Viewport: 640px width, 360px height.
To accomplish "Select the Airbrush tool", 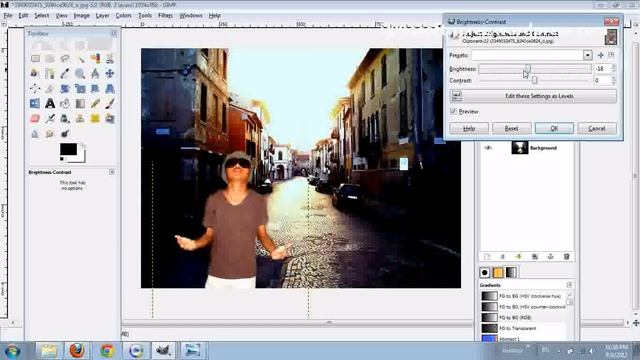I will [50, 119].
